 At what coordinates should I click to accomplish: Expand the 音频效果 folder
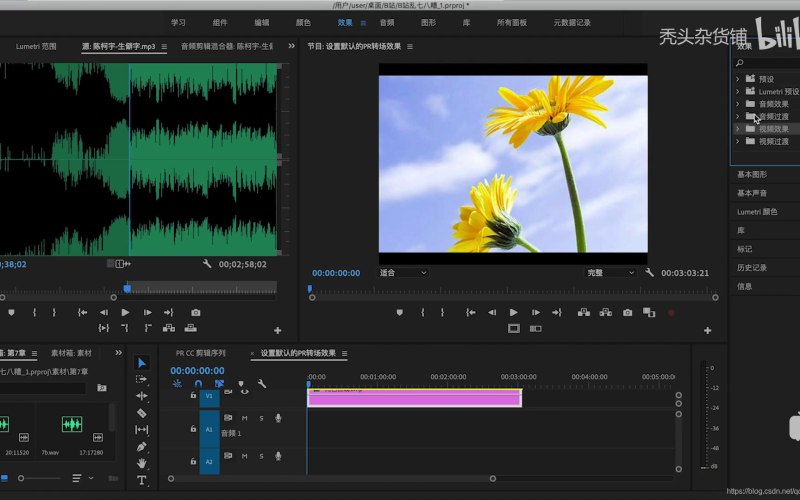tap(738, 104)
